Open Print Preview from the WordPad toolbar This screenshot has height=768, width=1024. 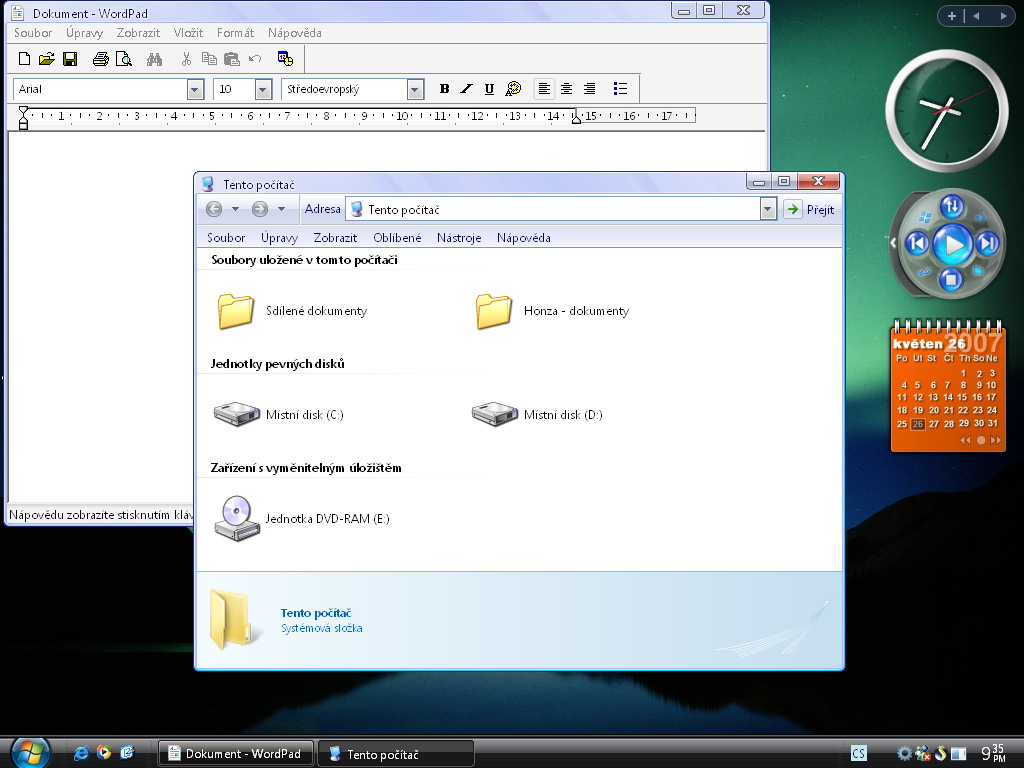[123, 59]
